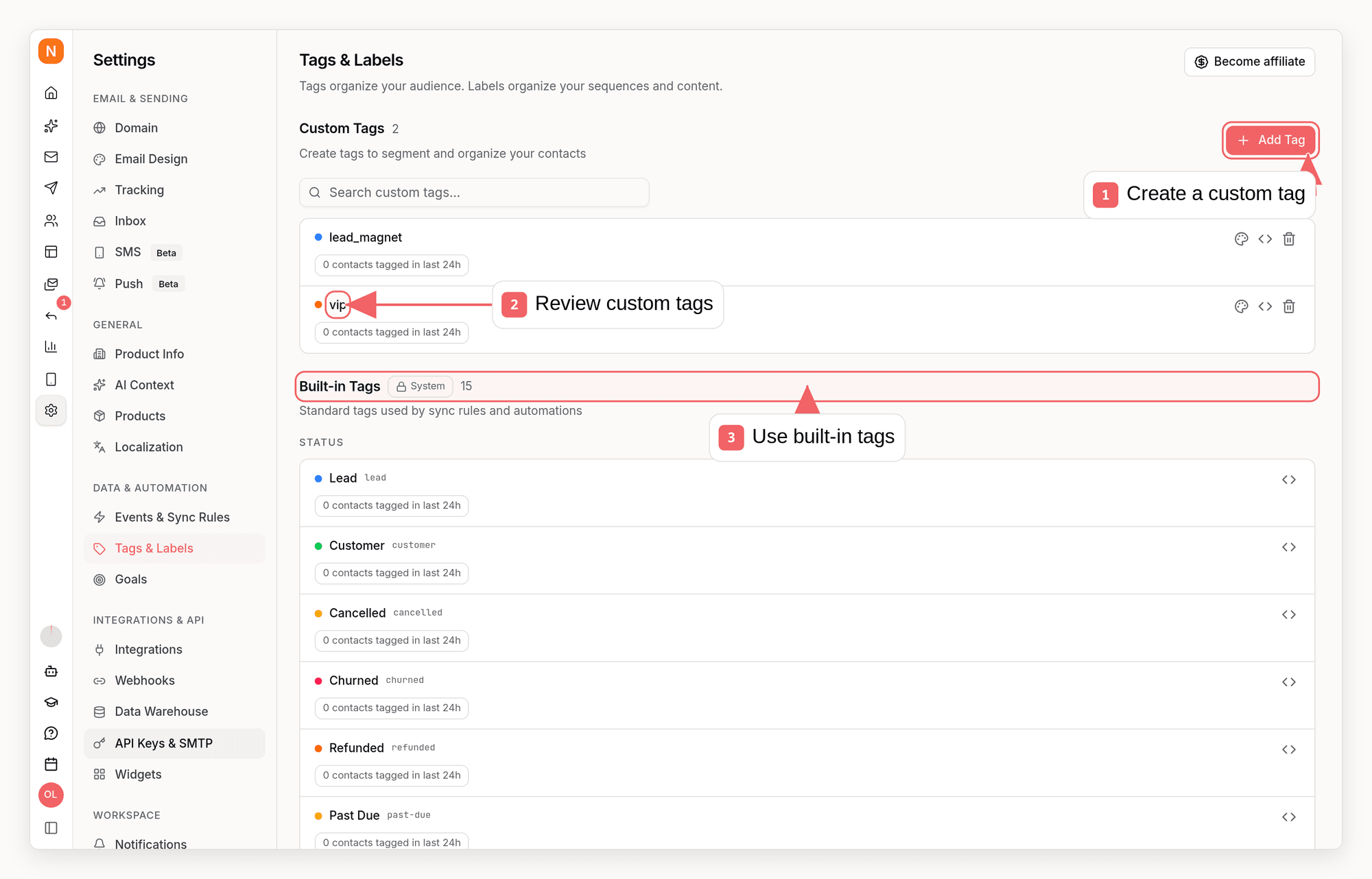Click the AI sparkles icon in left rail

point(51,125)
